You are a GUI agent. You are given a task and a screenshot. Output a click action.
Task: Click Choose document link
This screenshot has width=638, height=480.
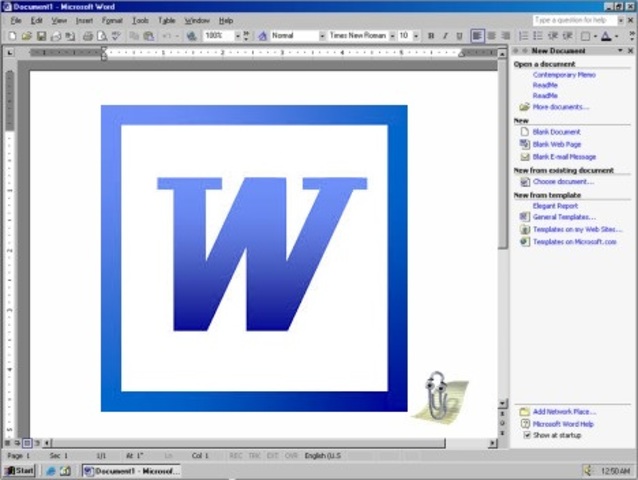[563, 182]
